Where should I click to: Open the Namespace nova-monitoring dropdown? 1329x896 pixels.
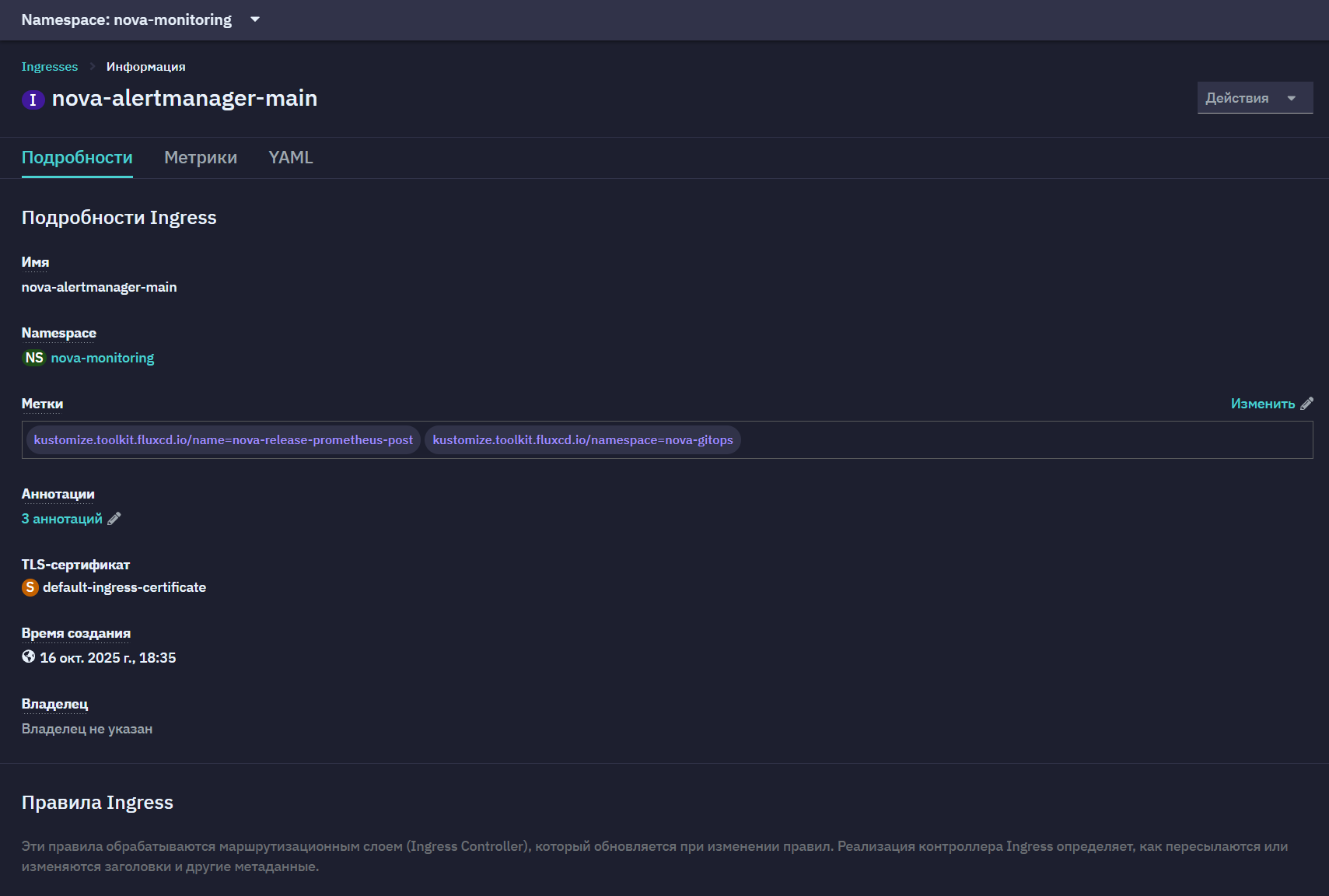point(141,19)
